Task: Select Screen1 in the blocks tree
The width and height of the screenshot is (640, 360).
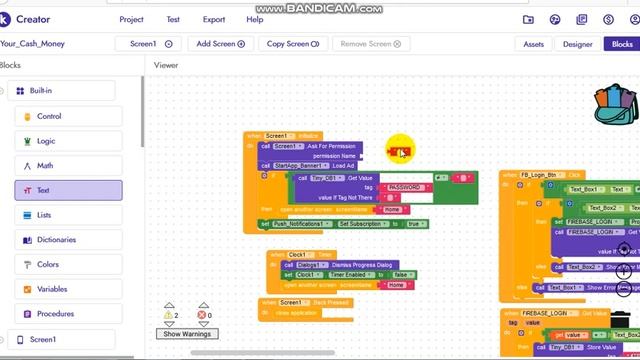Action: (61, 340)
